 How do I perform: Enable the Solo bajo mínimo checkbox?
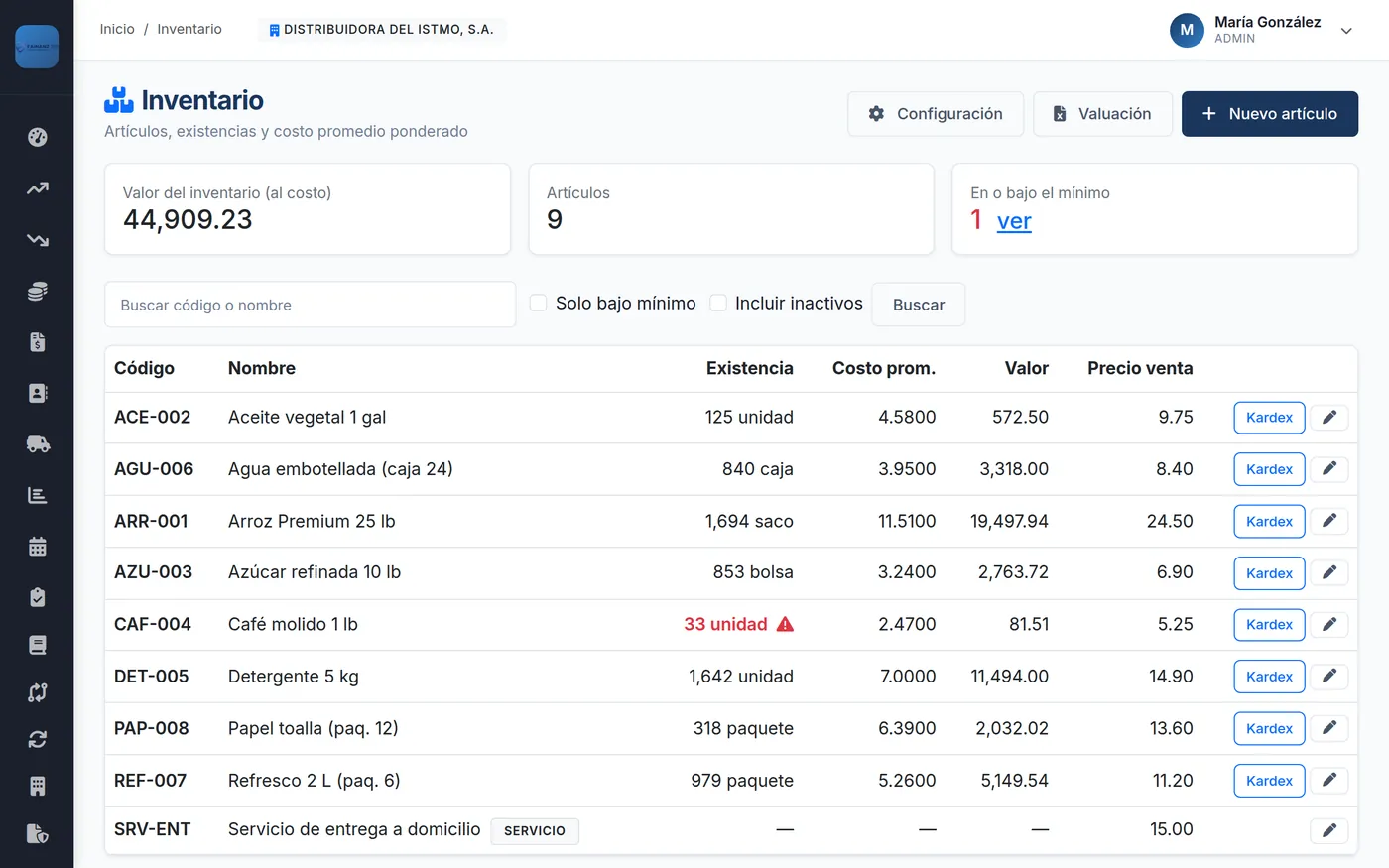(x=539, y=303)
